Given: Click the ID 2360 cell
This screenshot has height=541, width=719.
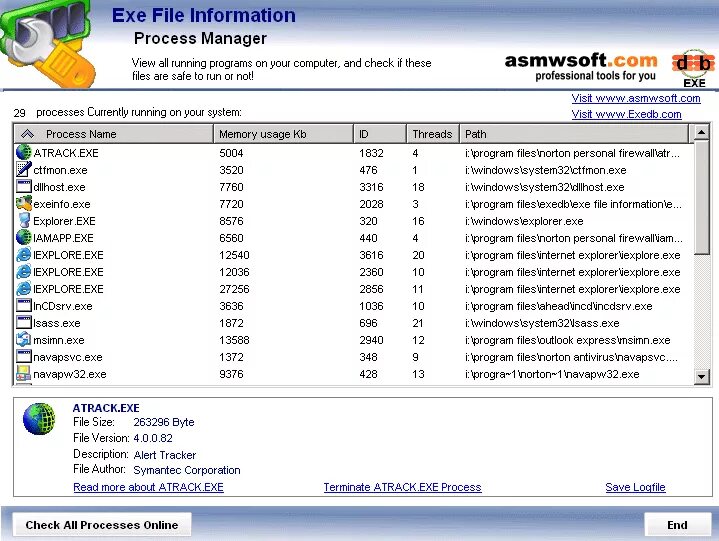Looking at the screenshot, I should [x=371, y=272].
